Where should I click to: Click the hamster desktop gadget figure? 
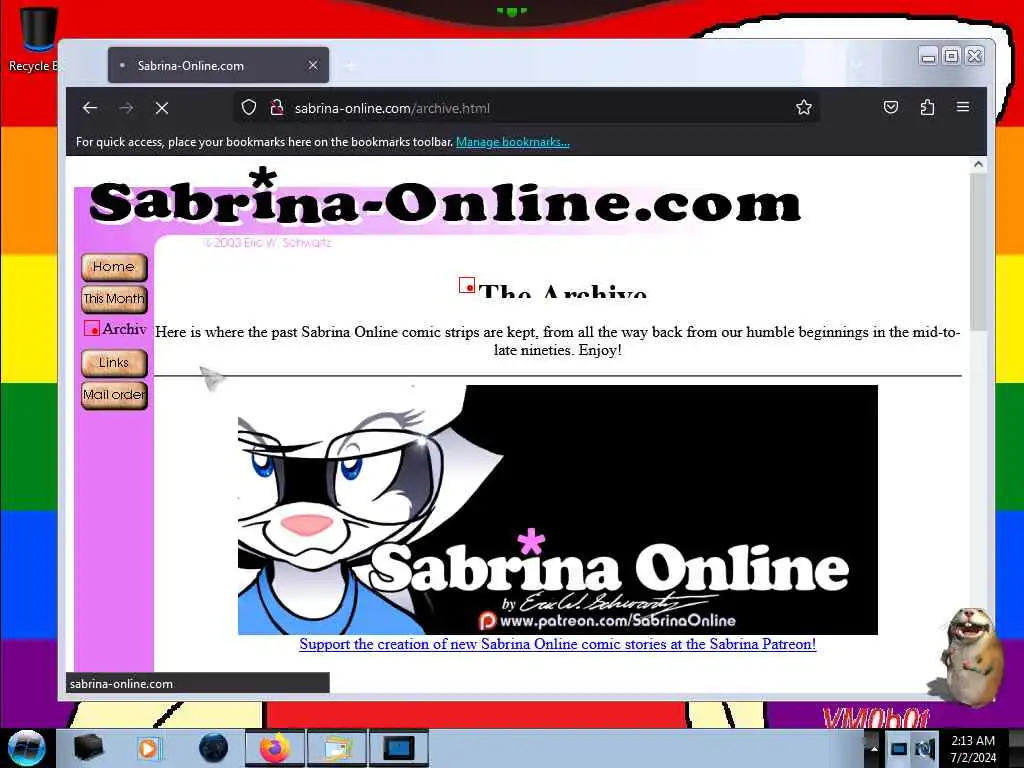point(971,656)
